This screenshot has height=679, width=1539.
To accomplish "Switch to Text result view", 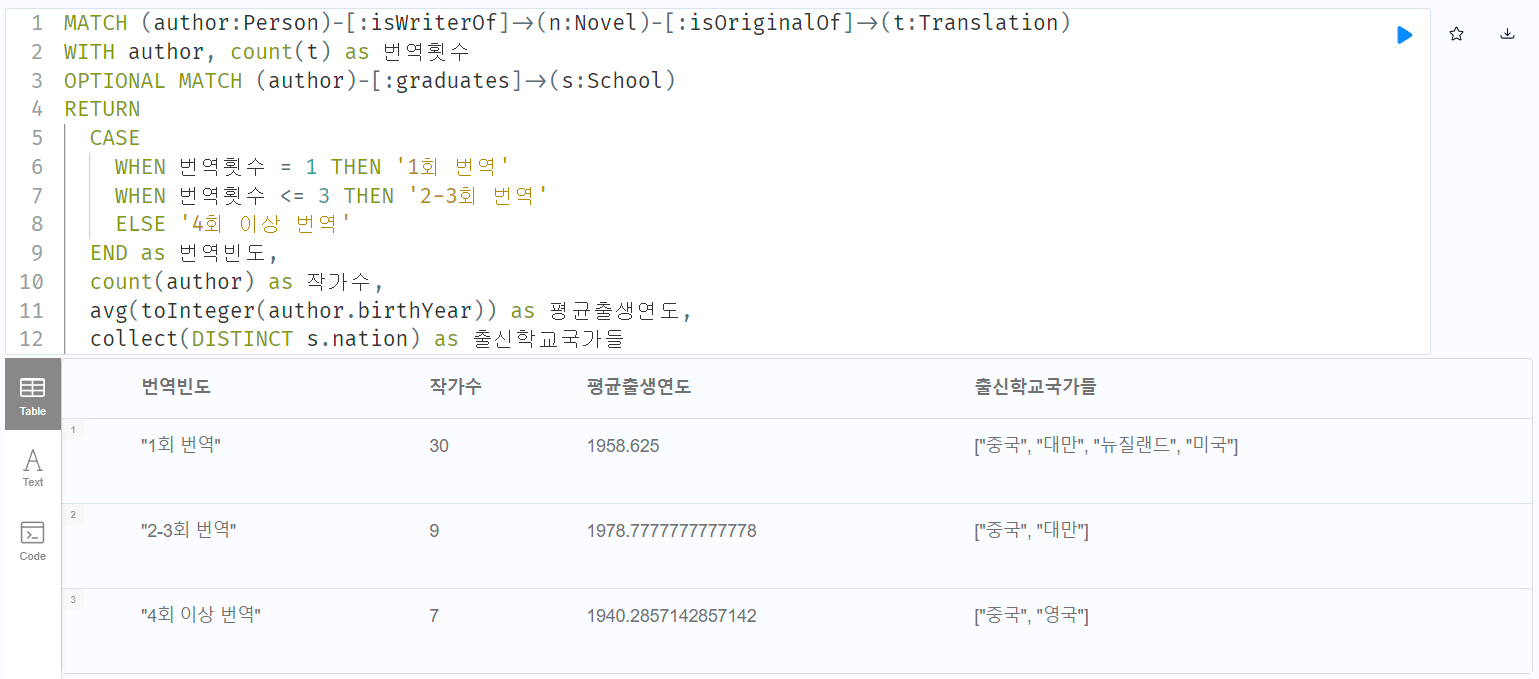I will pos(33,467).
